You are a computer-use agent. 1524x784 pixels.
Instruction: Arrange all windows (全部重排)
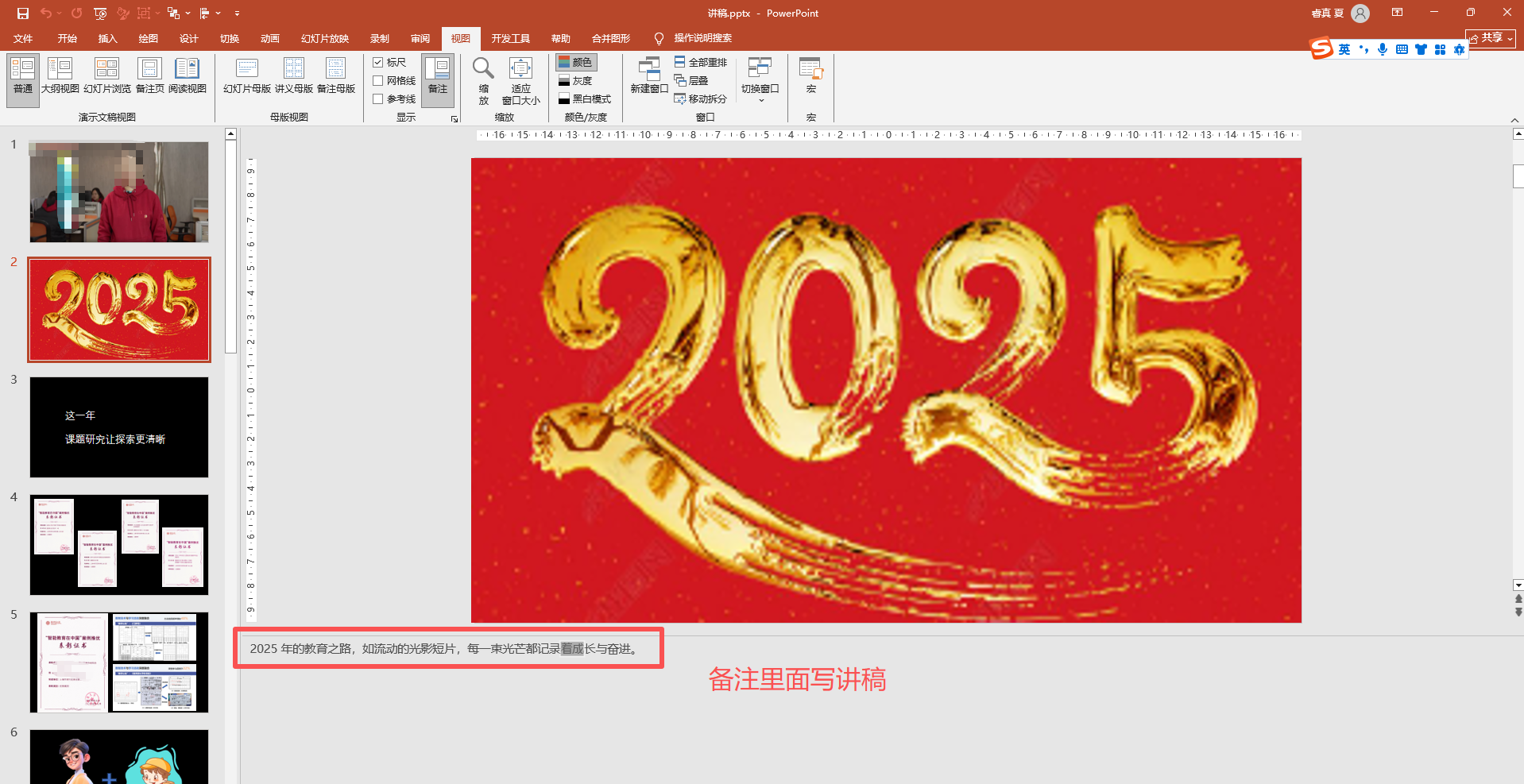tap(701, 62)
